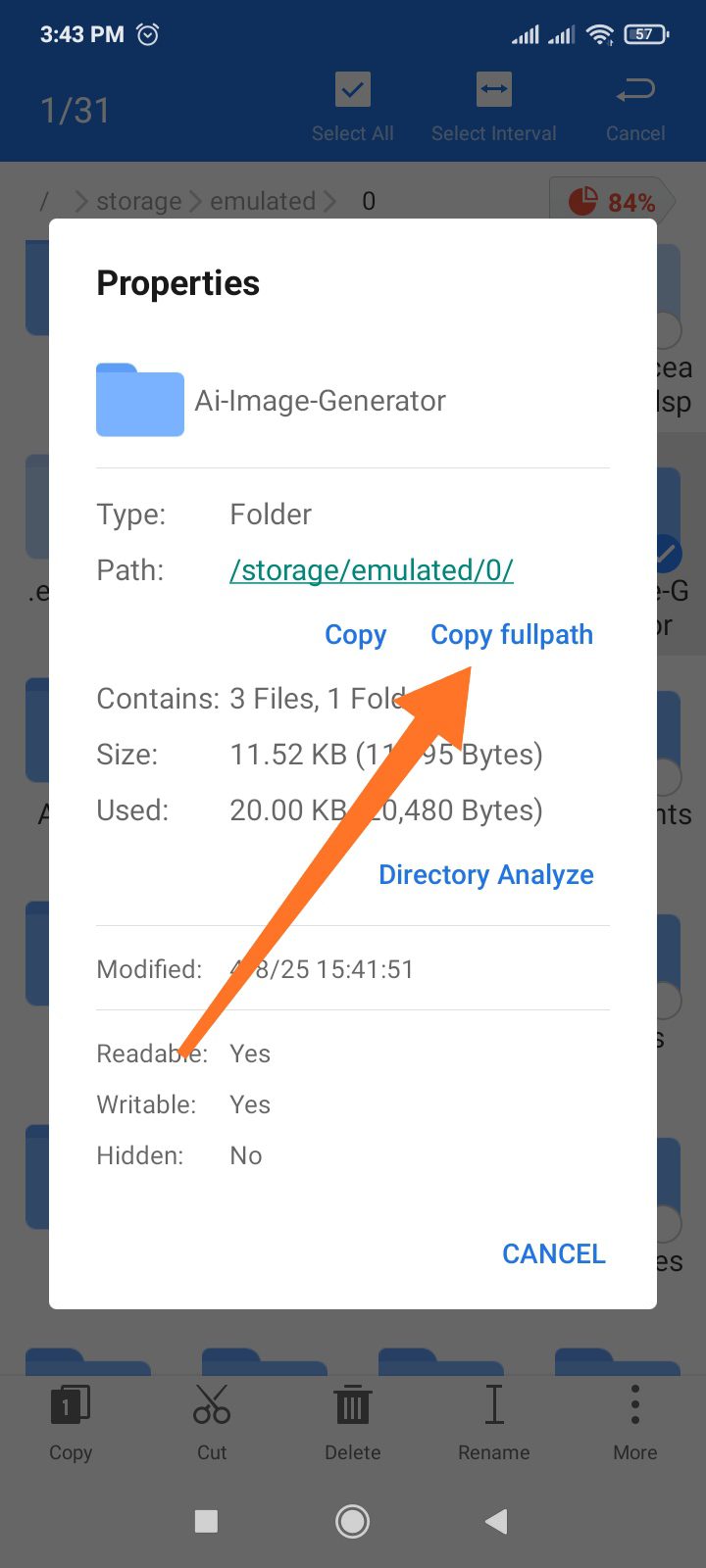
Task: Tap Copy fullpath
Action: tap(511, 634)
